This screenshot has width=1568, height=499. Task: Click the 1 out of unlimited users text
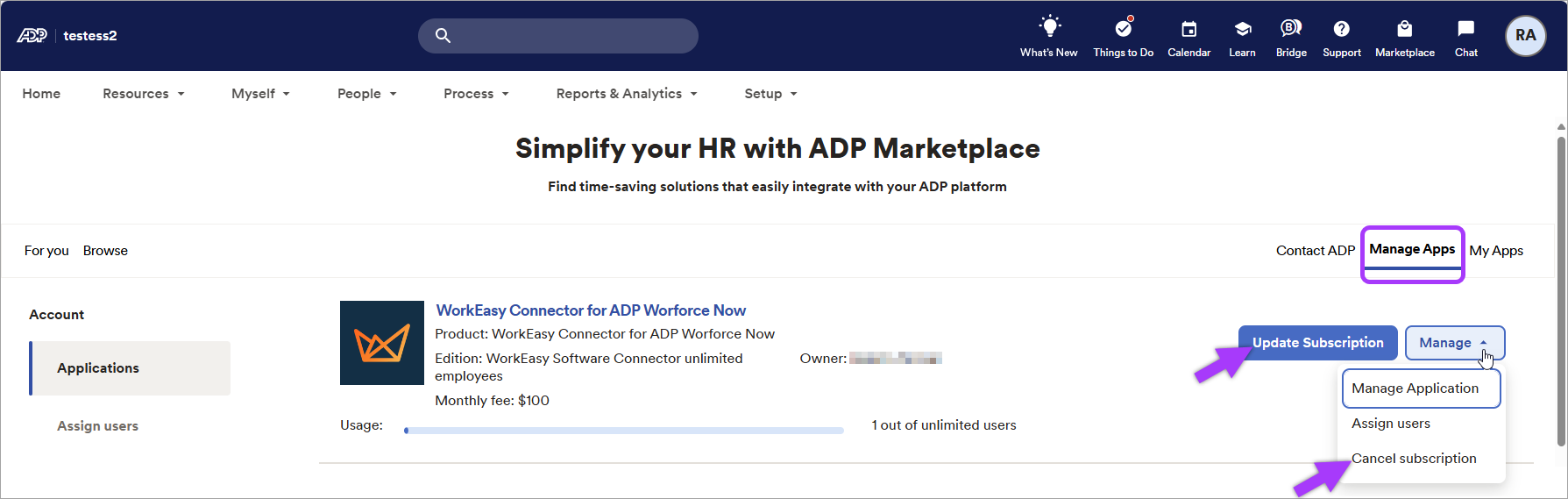pos(944,425)
